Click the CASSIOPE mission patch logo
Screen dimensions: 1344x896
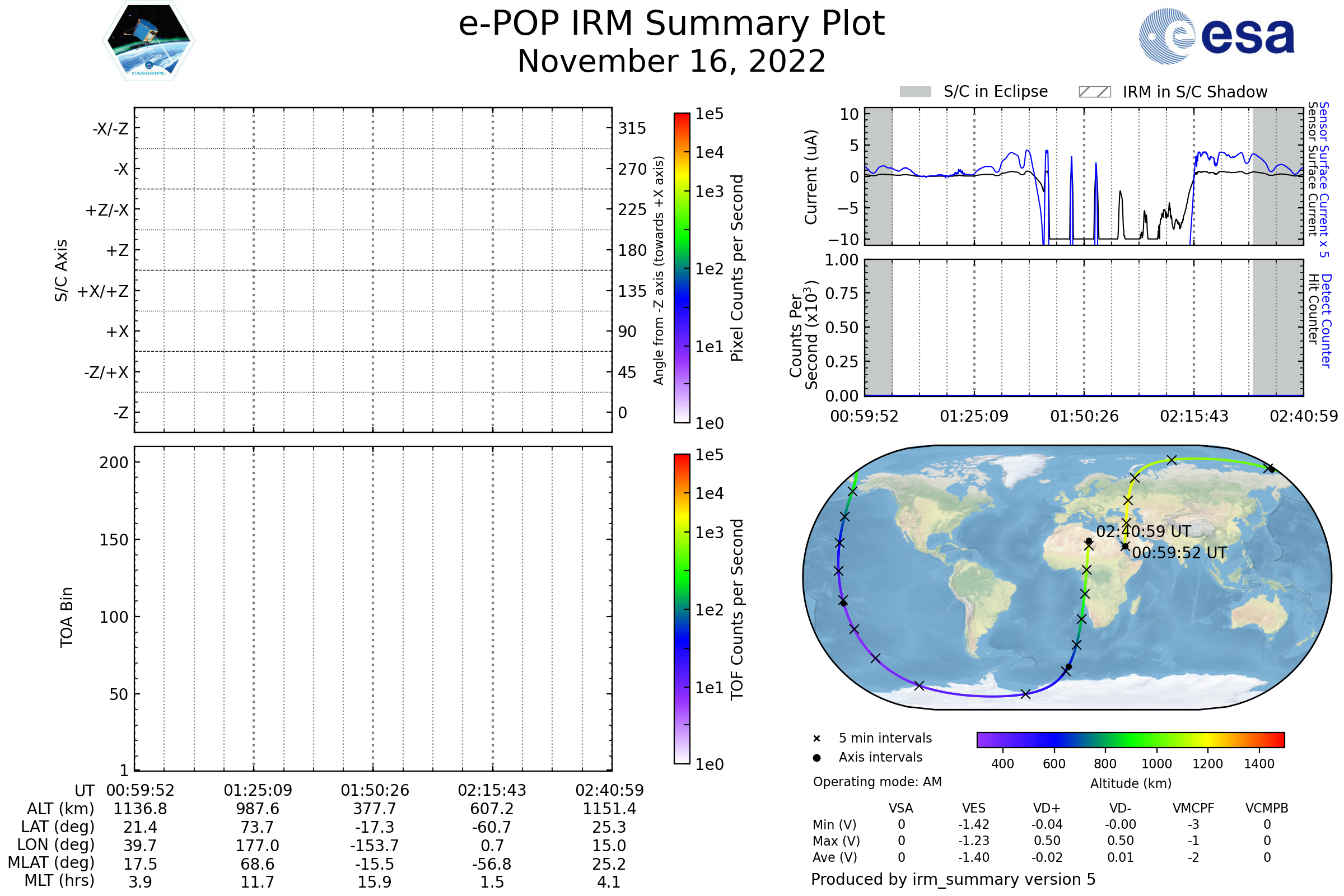pos(148,41)
